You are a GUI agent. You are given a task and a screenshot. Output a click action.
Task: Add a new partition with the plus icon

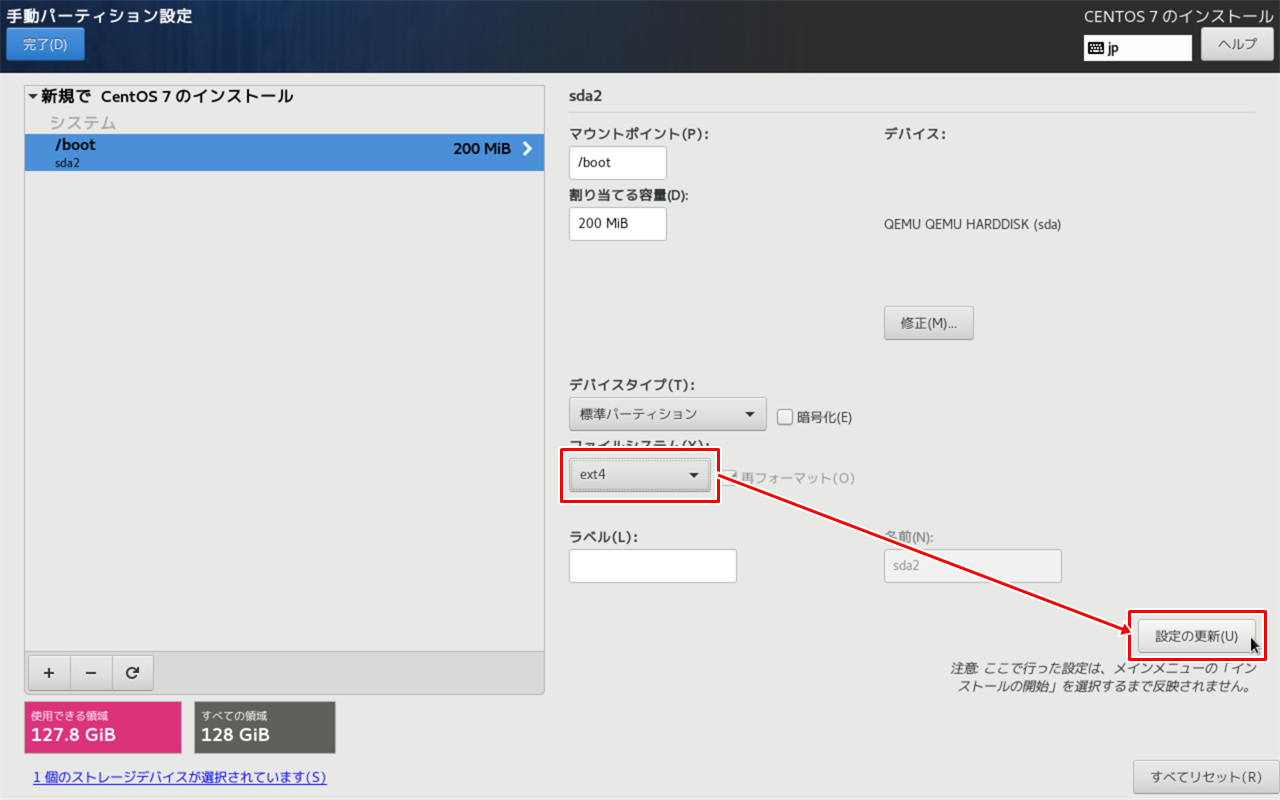click(x=49, y=673)
